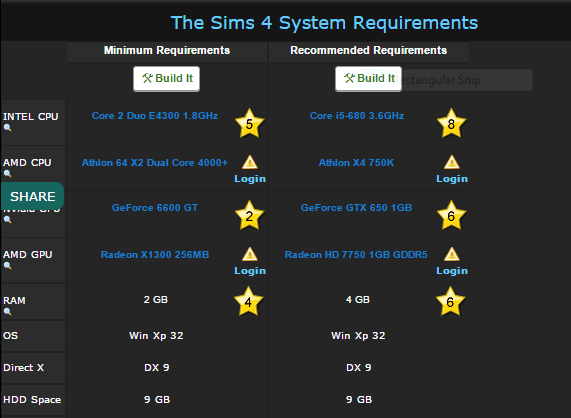Click Login next to Radeon X1300 256MB
This screenshot has height=418, width=571.
pyautogui.click(x=250, y=271)
